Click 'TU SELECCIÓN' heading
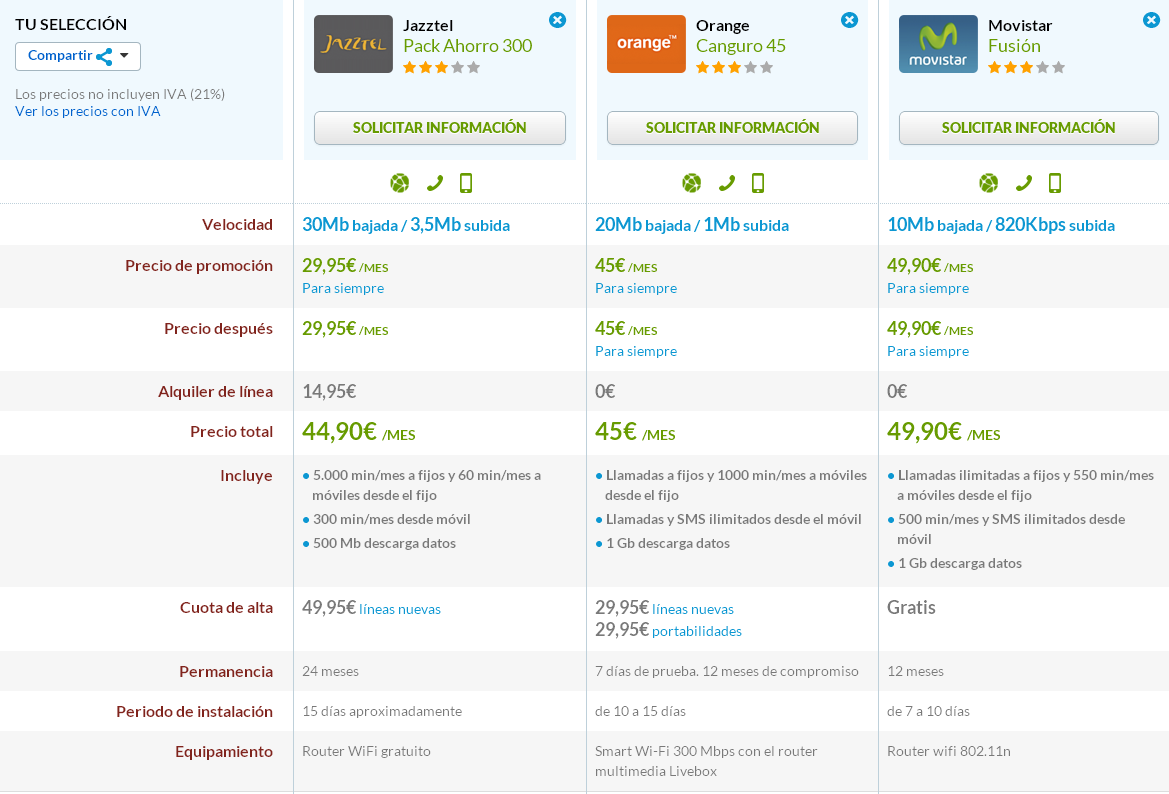The image size is (1169, 794). 71,25
